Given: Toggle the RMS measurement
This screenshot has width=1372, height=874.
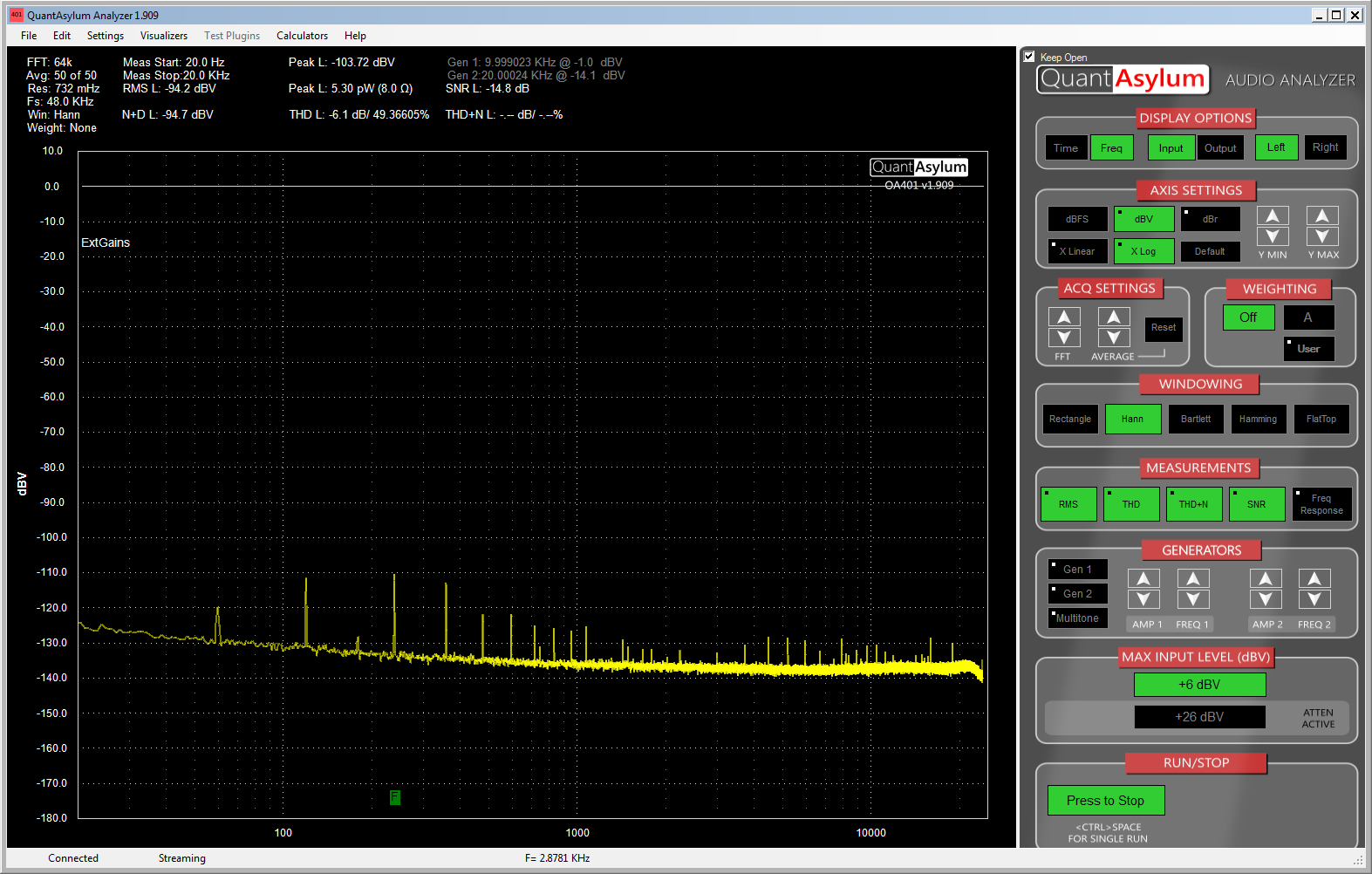Looking at the screenshot, I should click(x=1068, y=504).
